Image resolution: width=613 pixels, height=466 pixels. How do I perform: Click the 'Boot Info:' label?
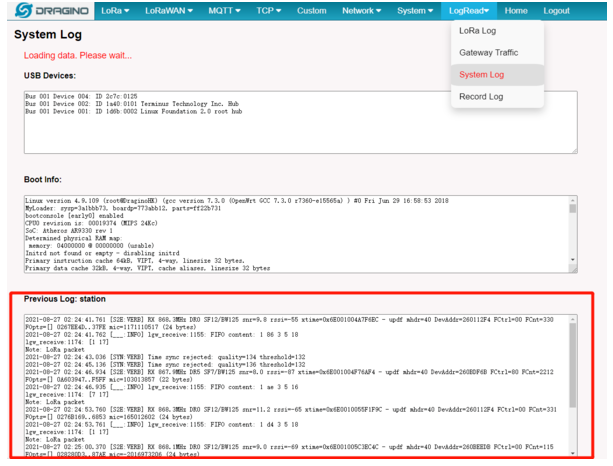click(43, 179)
